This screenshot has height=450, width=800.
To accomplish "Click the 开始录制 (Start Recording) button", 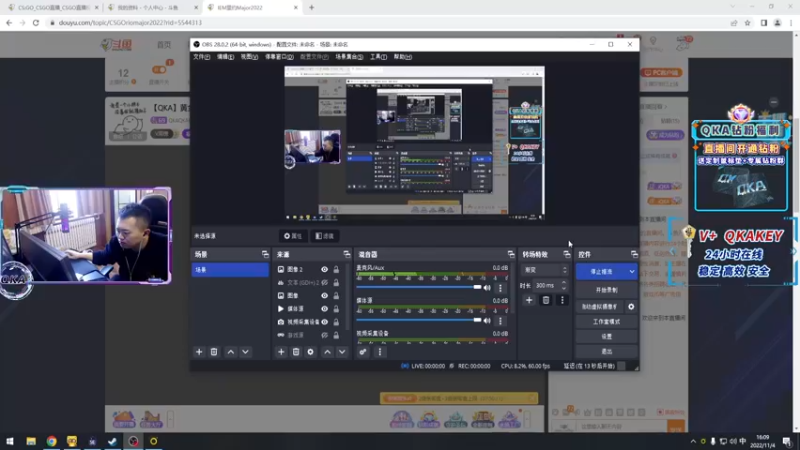I will (607, 290).
